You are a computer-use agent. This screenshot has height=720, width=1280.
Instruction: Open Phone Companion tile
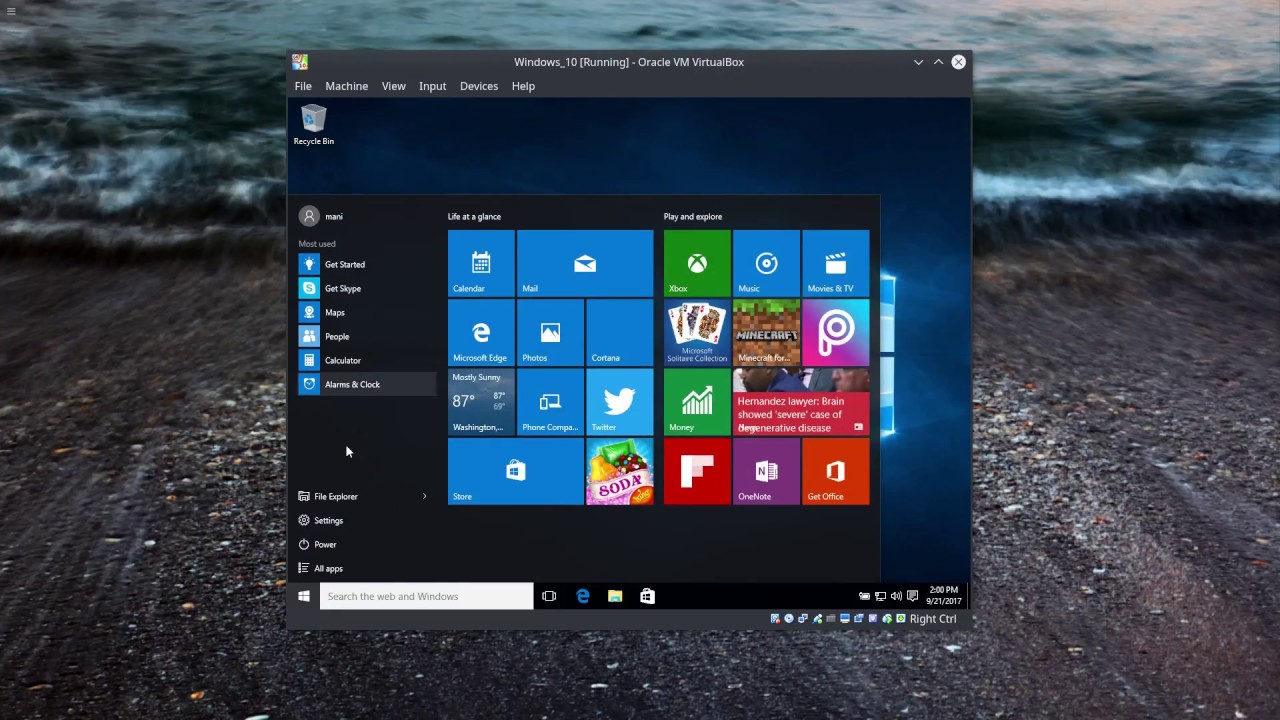550,401
